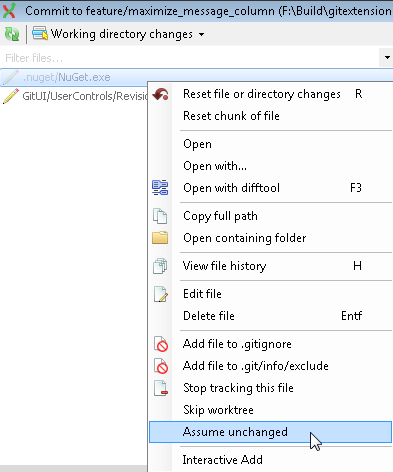393x472 pixels.
Task: Click the .git/info/exclude prohibited icon
Action: pyautogui.click(x=161, y=366)
